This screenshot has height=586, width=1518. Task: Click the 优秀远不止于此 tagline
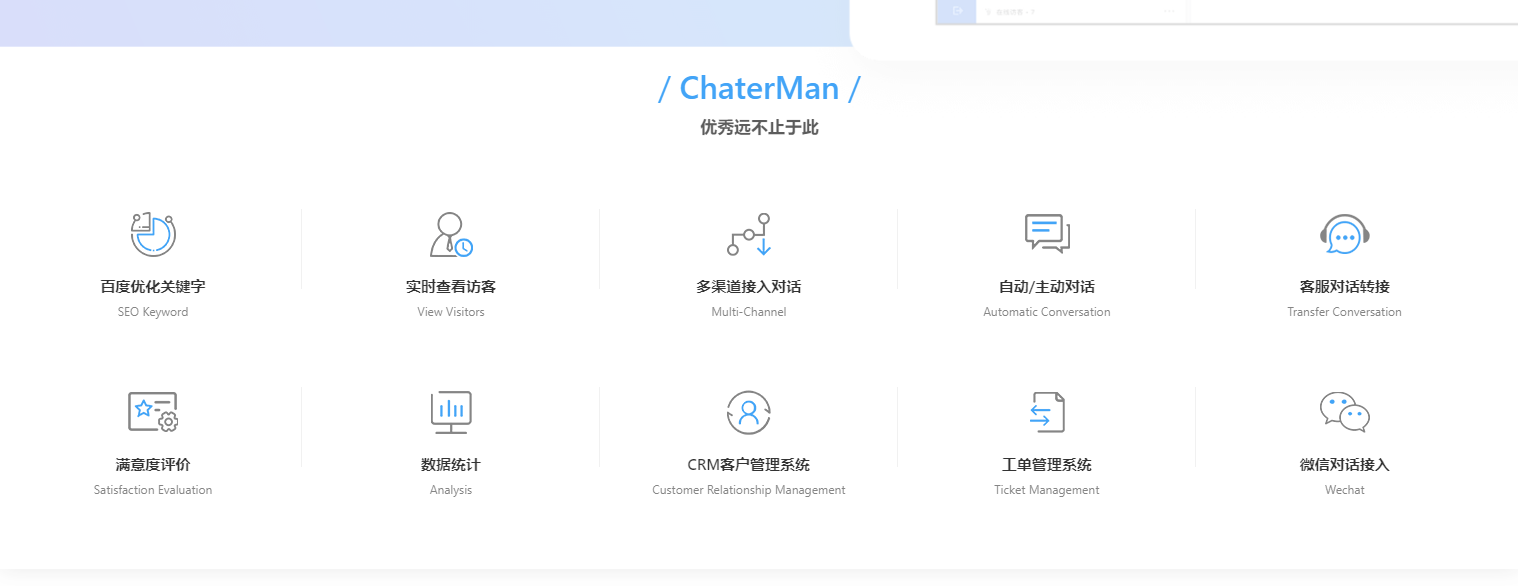click(x=759, y=128)
